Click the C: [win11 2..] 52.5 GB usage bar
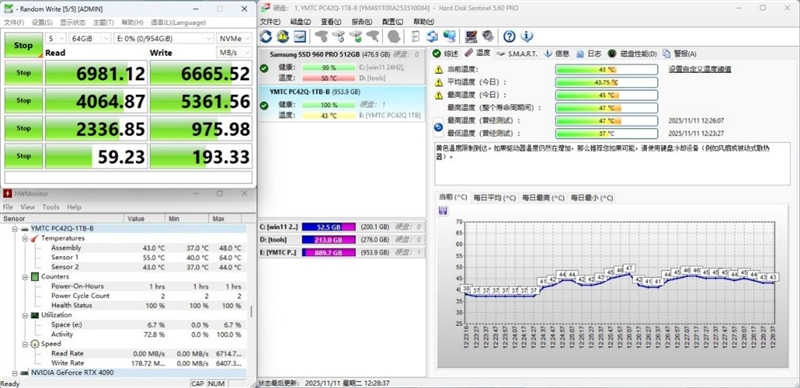 [328, 227]
